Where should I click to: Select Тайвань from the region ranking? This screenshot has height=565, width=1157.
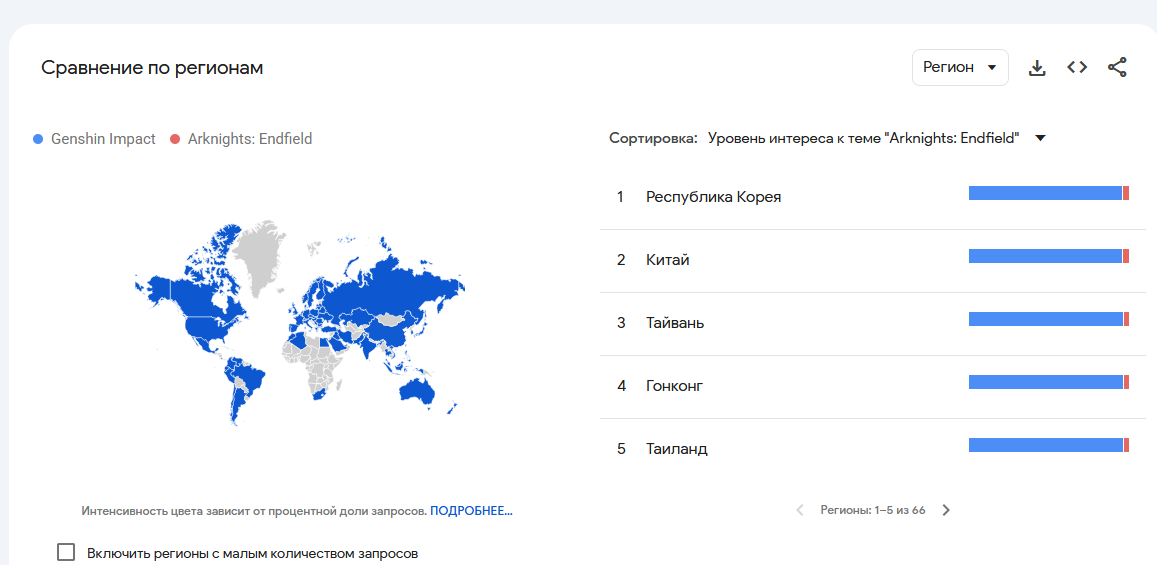[x=674, y=323]
